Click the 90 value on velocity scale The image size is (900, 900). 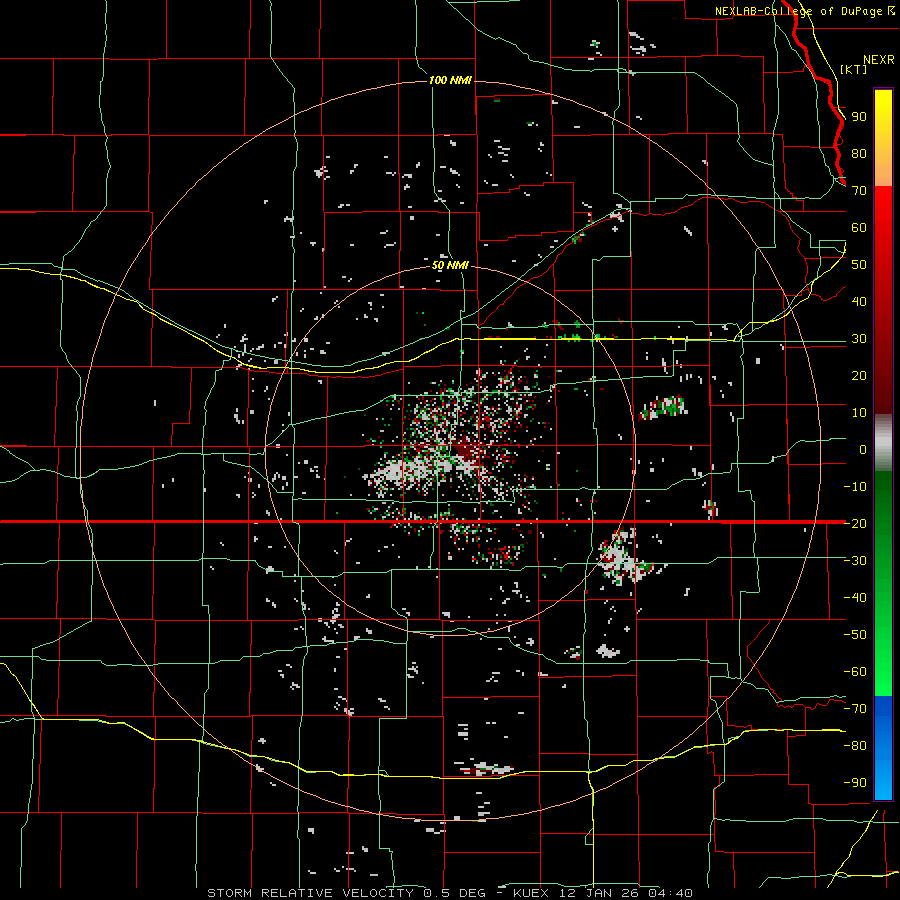coord(859,117)
